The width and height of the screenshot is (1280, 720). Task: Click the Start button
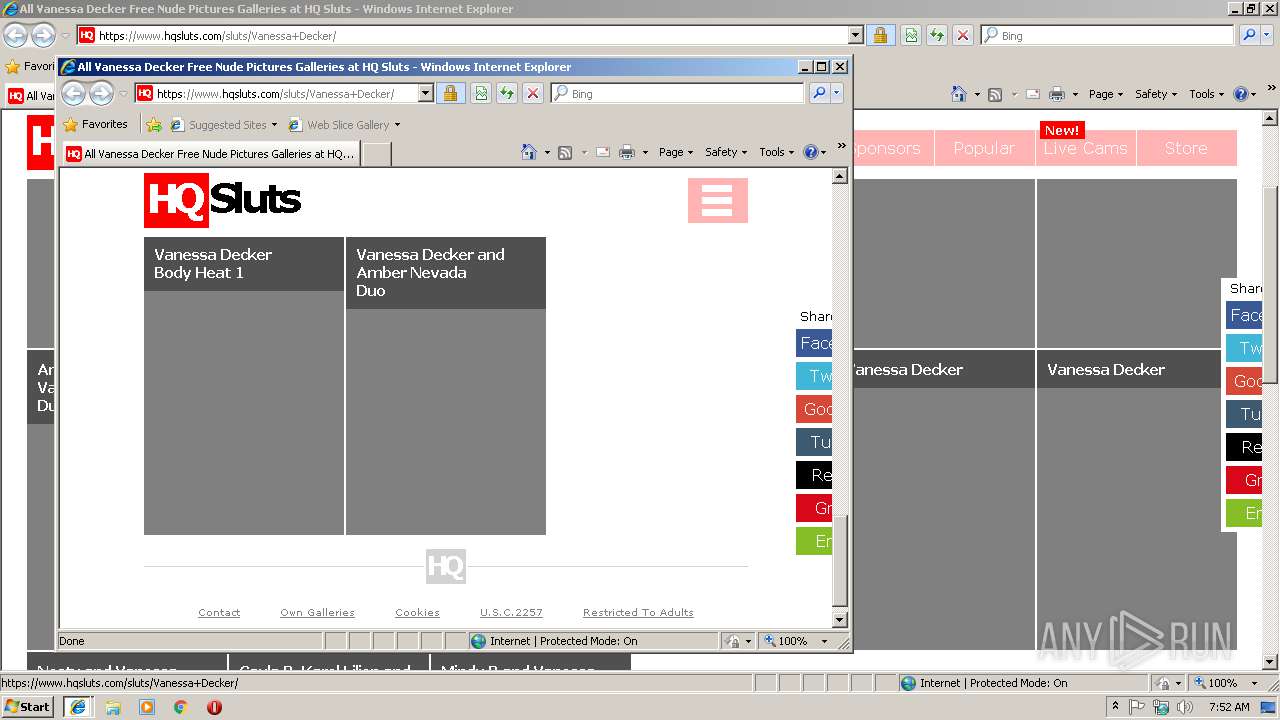(27, 707)
